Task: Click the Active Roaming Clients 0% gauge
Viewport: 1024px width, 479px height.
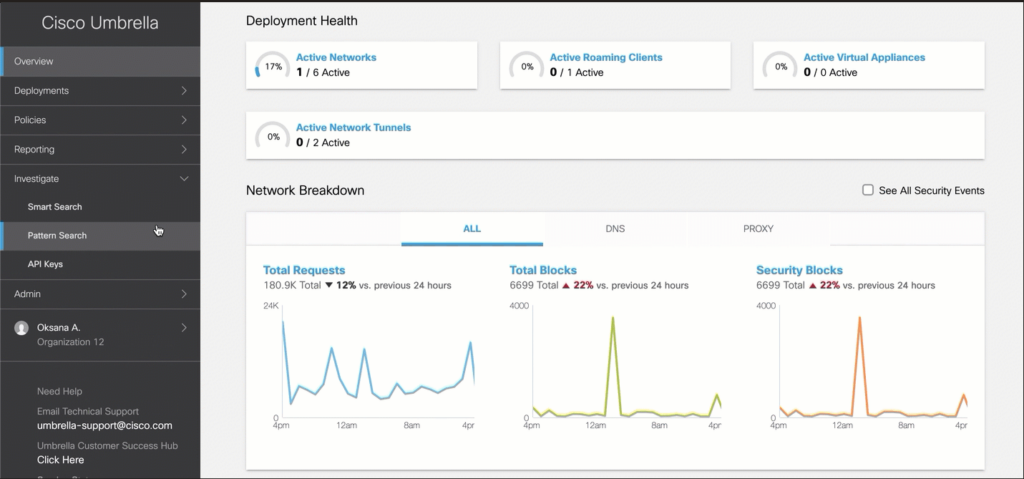Action: pos(526,66)
